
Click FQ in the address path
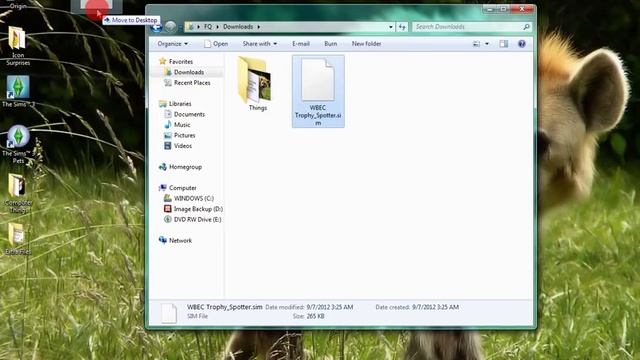[208, 27]
